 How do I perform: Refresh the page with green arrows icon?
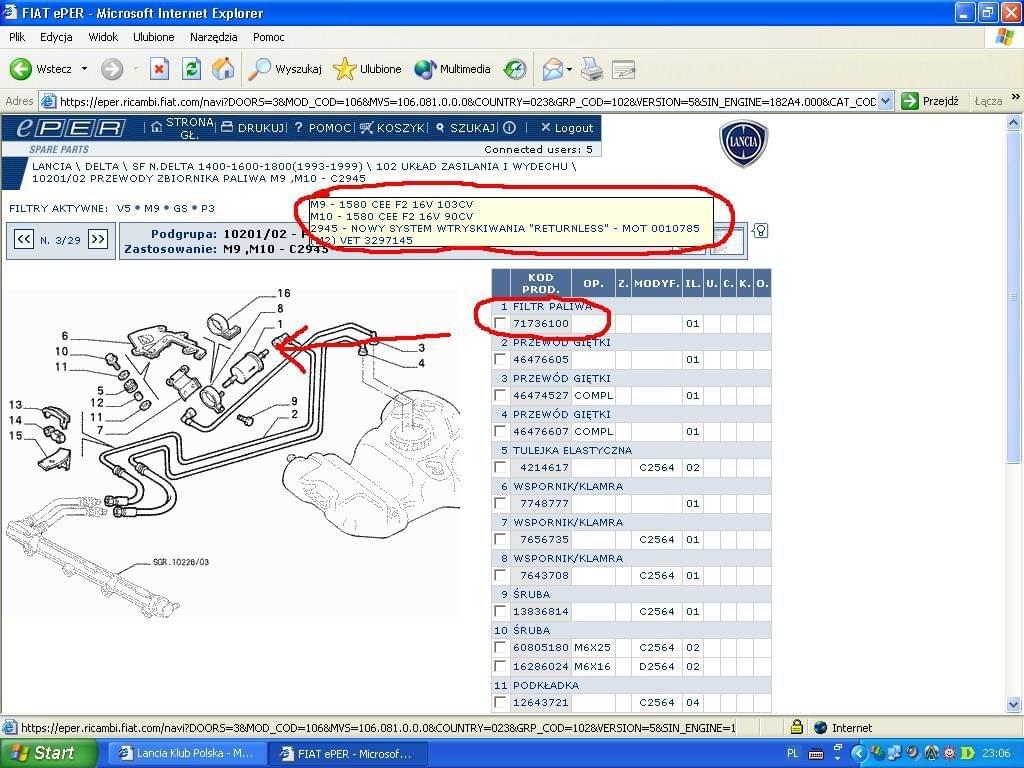[x=191, y=69]
